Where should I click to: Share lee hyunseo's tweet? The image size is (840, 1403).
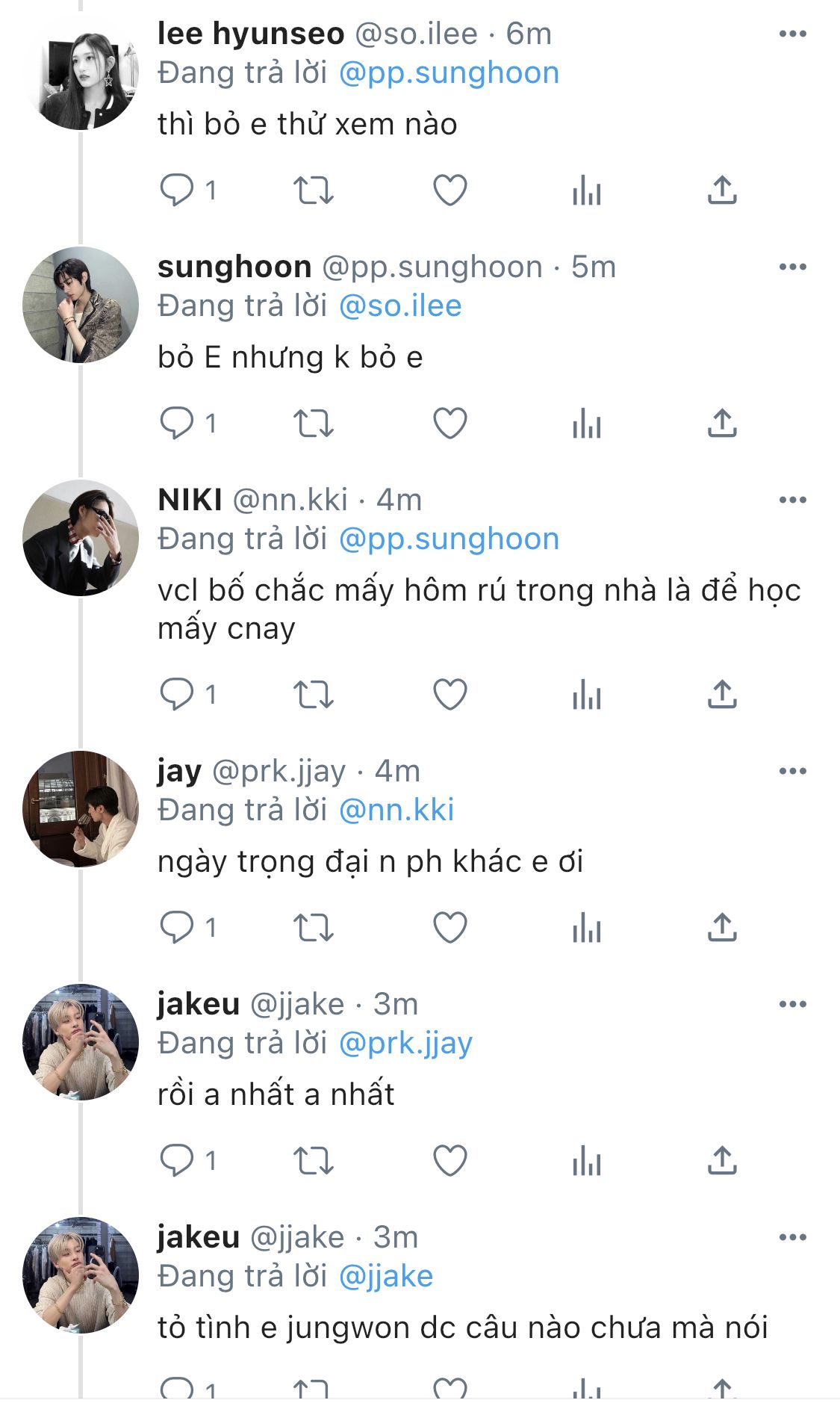tap(722, 190)
